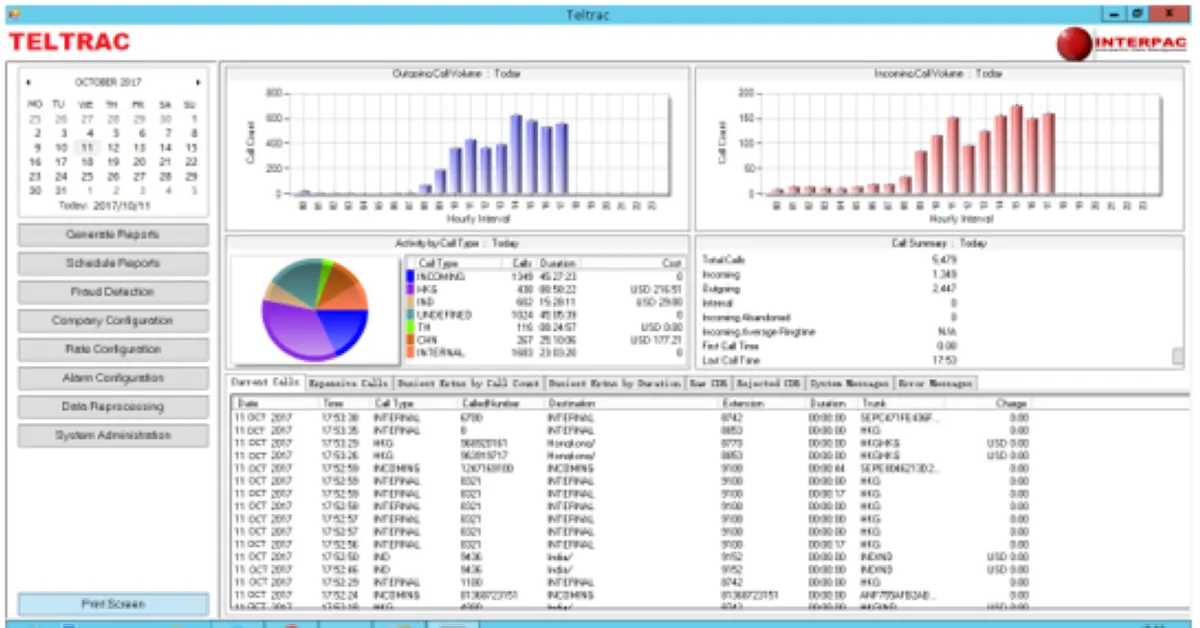The width and height of the screenshot is (1200, 628).
Task: Click the Call Summary scrollbar down arrow
Action: coord(1178,357)
